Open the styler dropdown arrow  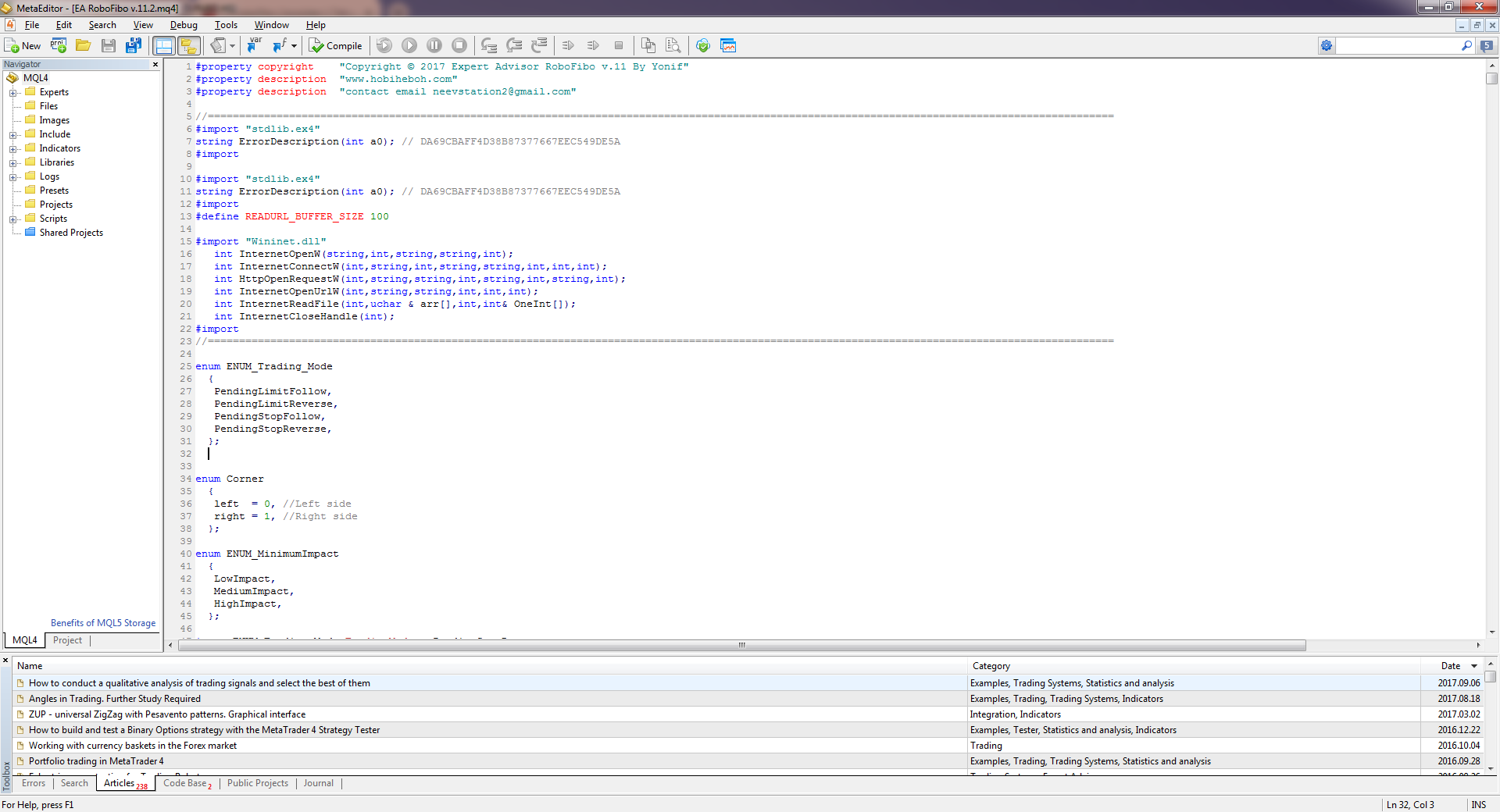232,45
